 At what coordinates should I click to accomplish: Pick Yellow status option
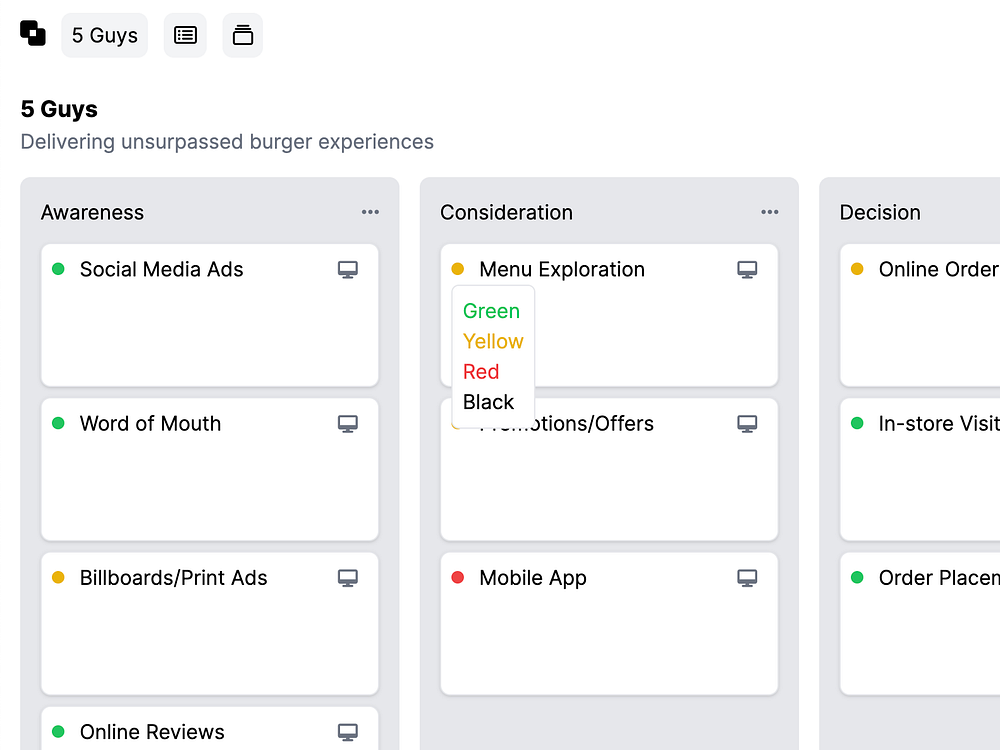[x=493, y=341]
